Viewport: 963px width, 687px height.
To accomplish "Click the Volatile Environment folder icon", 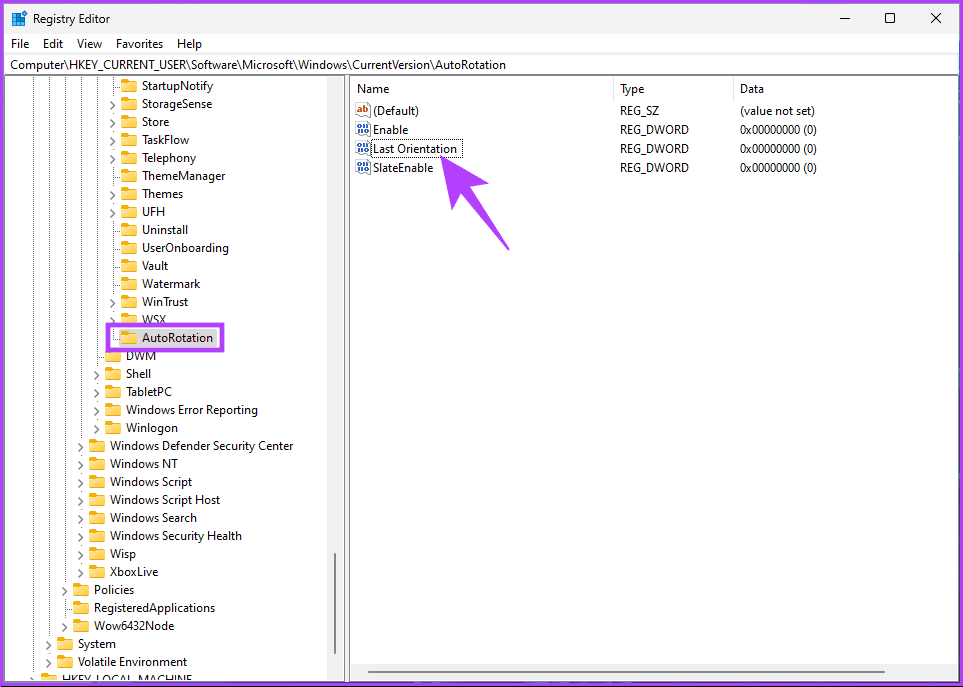I will click(x=65, y=662).
